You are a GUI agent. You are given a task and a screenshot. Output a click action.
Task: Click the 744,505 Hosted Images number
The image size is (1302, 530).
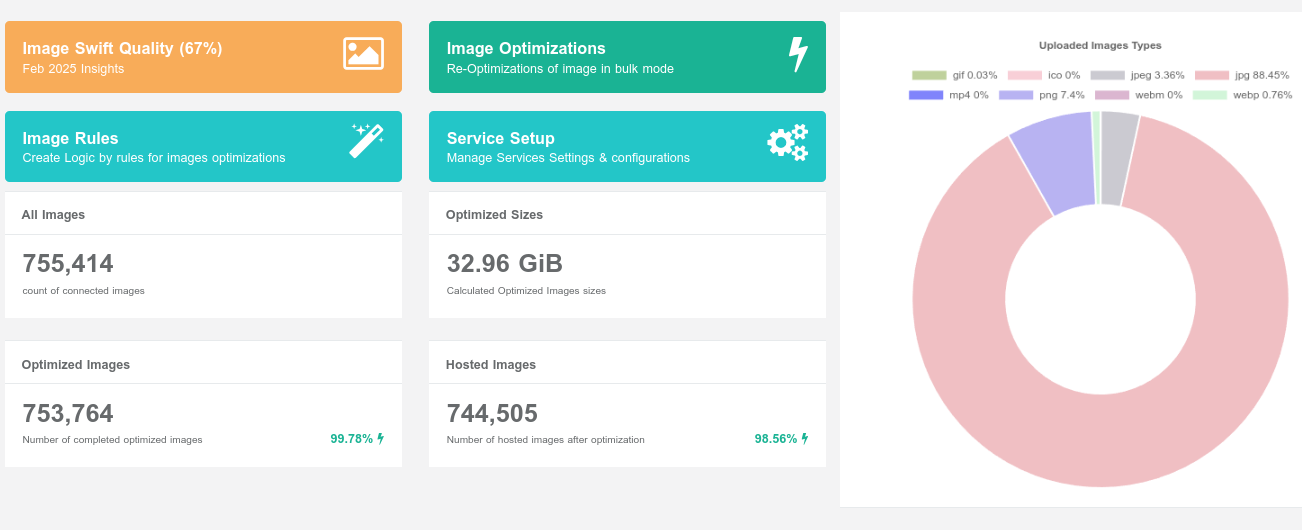[492, 414]
